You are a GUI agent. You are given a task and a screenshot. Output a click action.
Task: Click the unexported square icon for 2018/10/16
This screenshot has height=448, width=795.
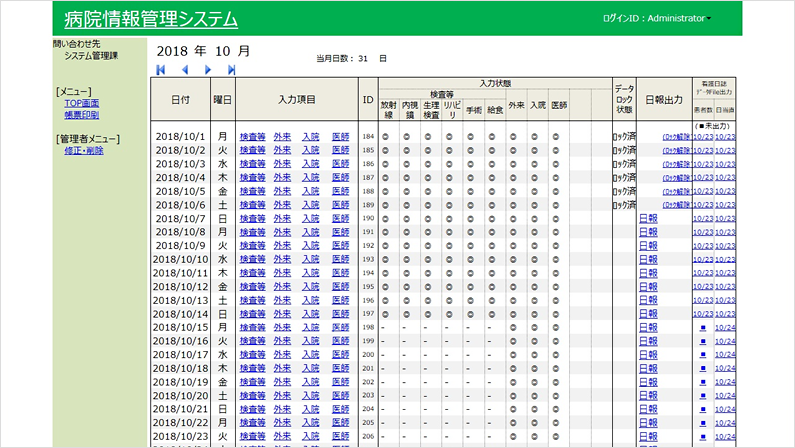703,342
